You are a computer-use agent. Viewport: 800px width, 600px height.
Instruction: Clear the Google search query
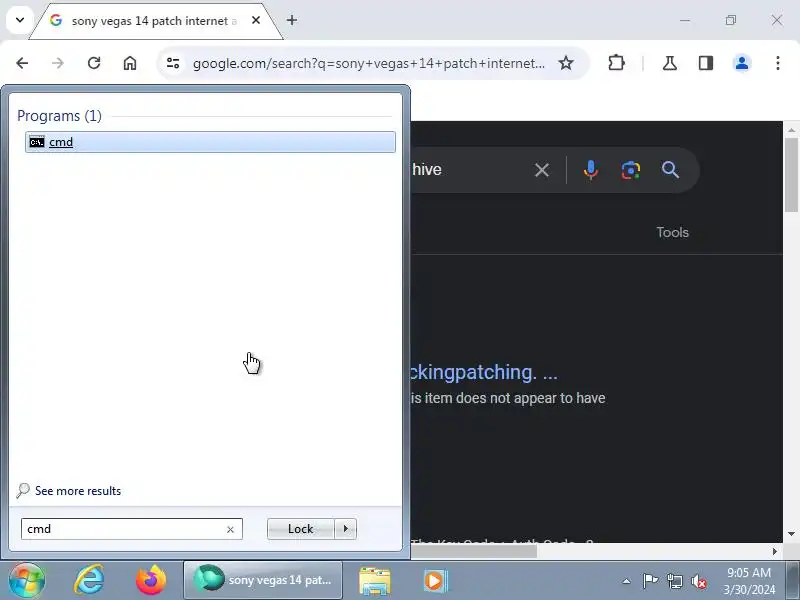542,170
